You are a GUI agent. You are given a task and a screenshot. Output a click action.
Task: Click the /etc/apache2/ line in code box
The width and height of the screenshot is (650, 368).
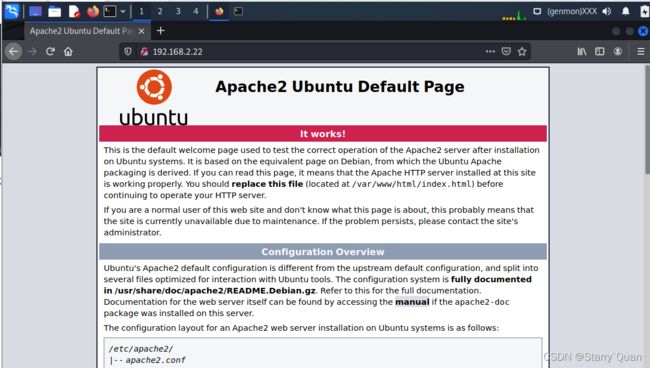[141, 349]
